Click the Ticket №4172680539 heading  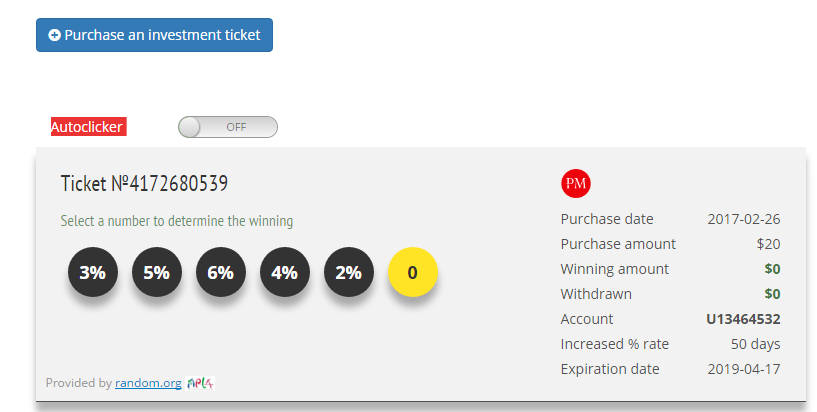coord(144,184)
